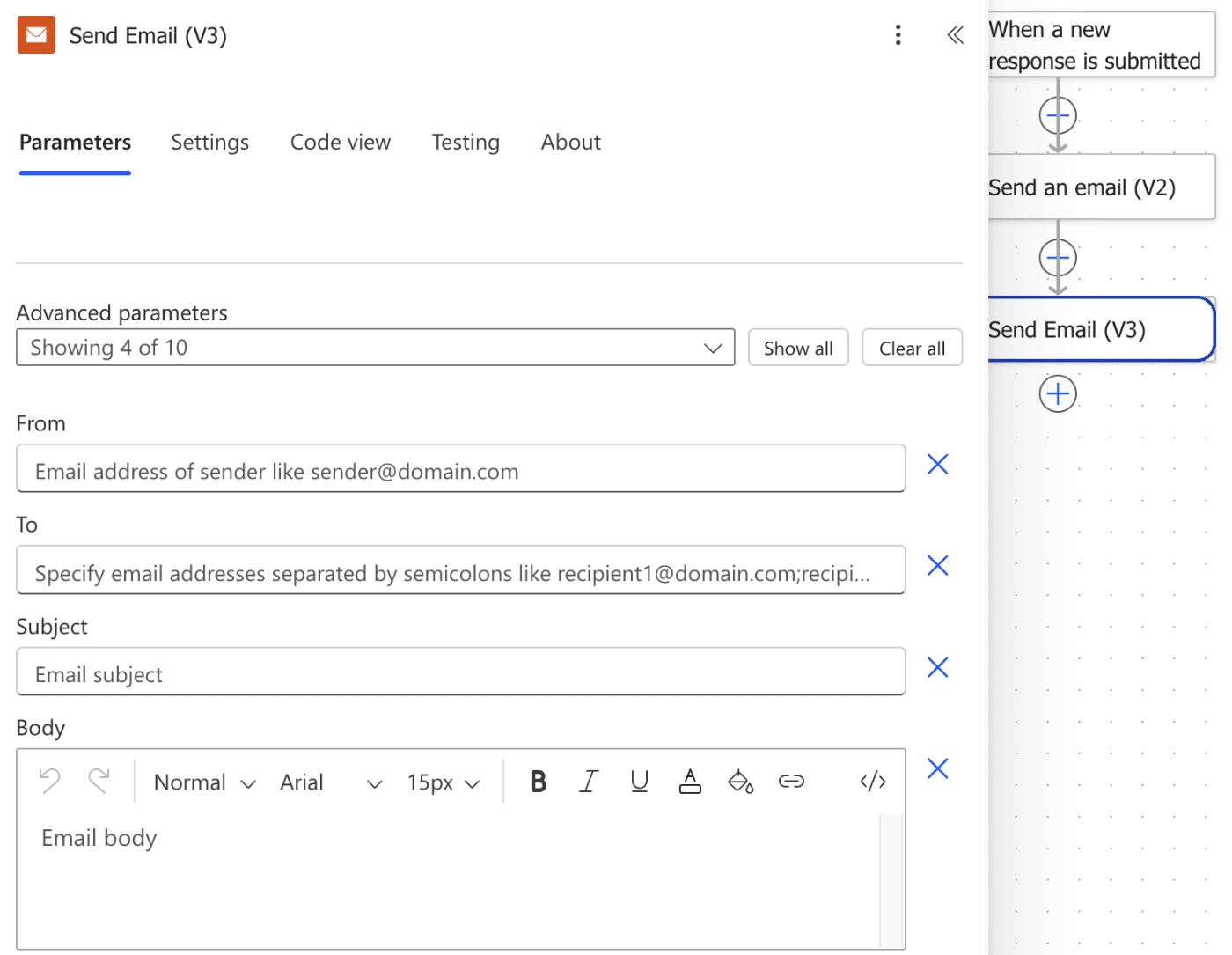This screenshot has width=1232, height=955.
Task: Add step after Send Email (V3)
Action: 1058,393
